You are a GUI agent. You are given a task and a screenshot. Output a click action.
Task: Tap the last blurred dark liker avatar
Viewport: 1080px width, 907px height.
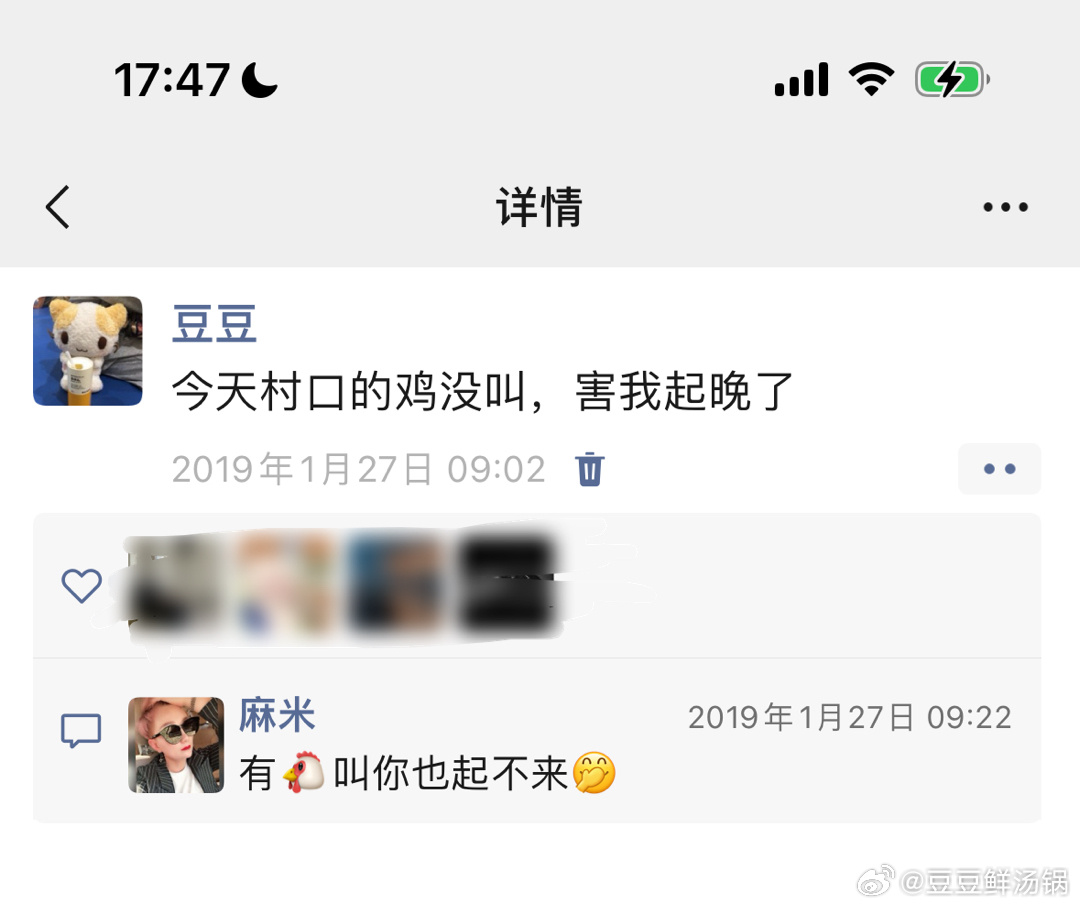506,585
